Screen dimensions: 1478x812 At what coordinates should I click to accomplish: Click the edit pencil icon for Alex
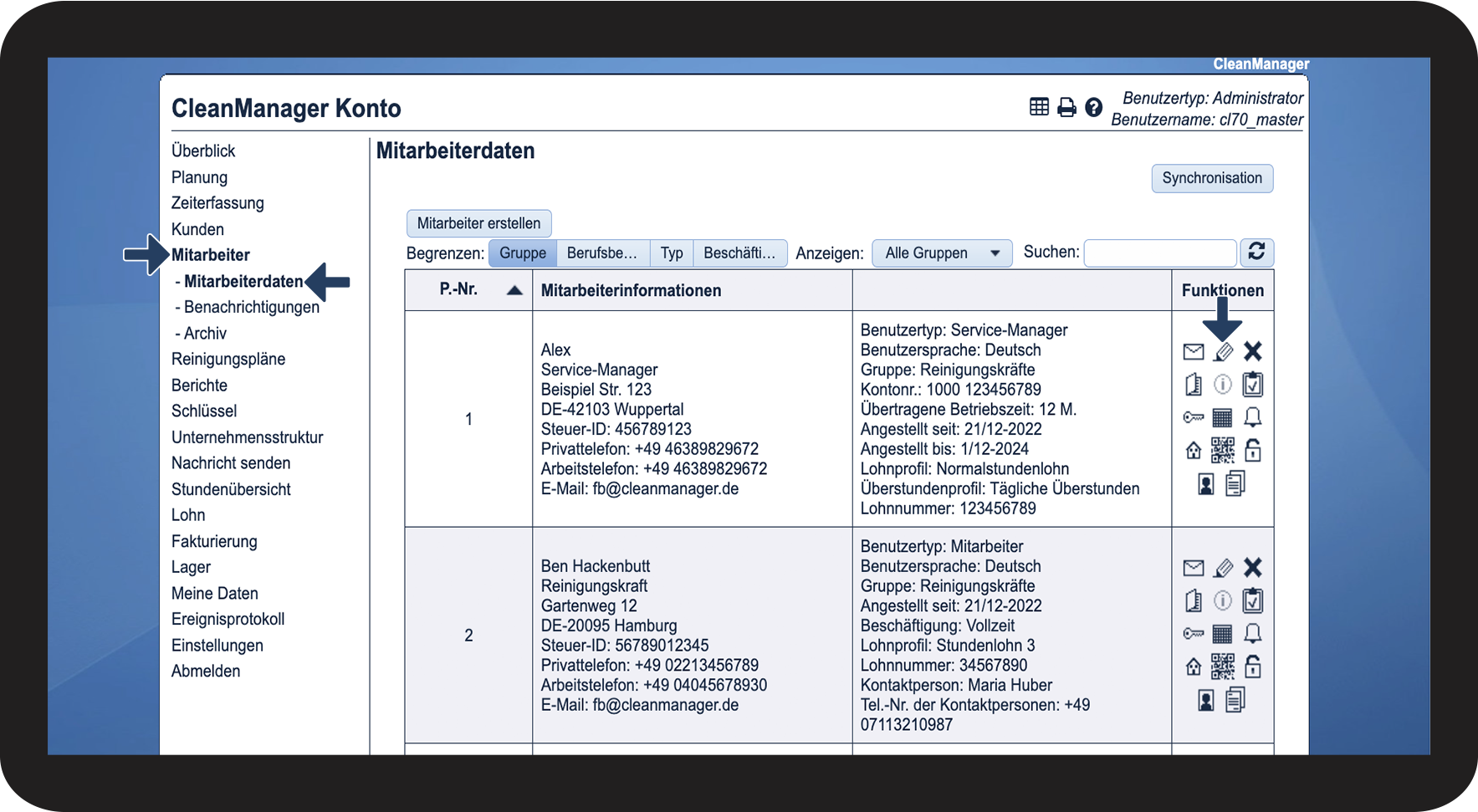[1223, 352]
